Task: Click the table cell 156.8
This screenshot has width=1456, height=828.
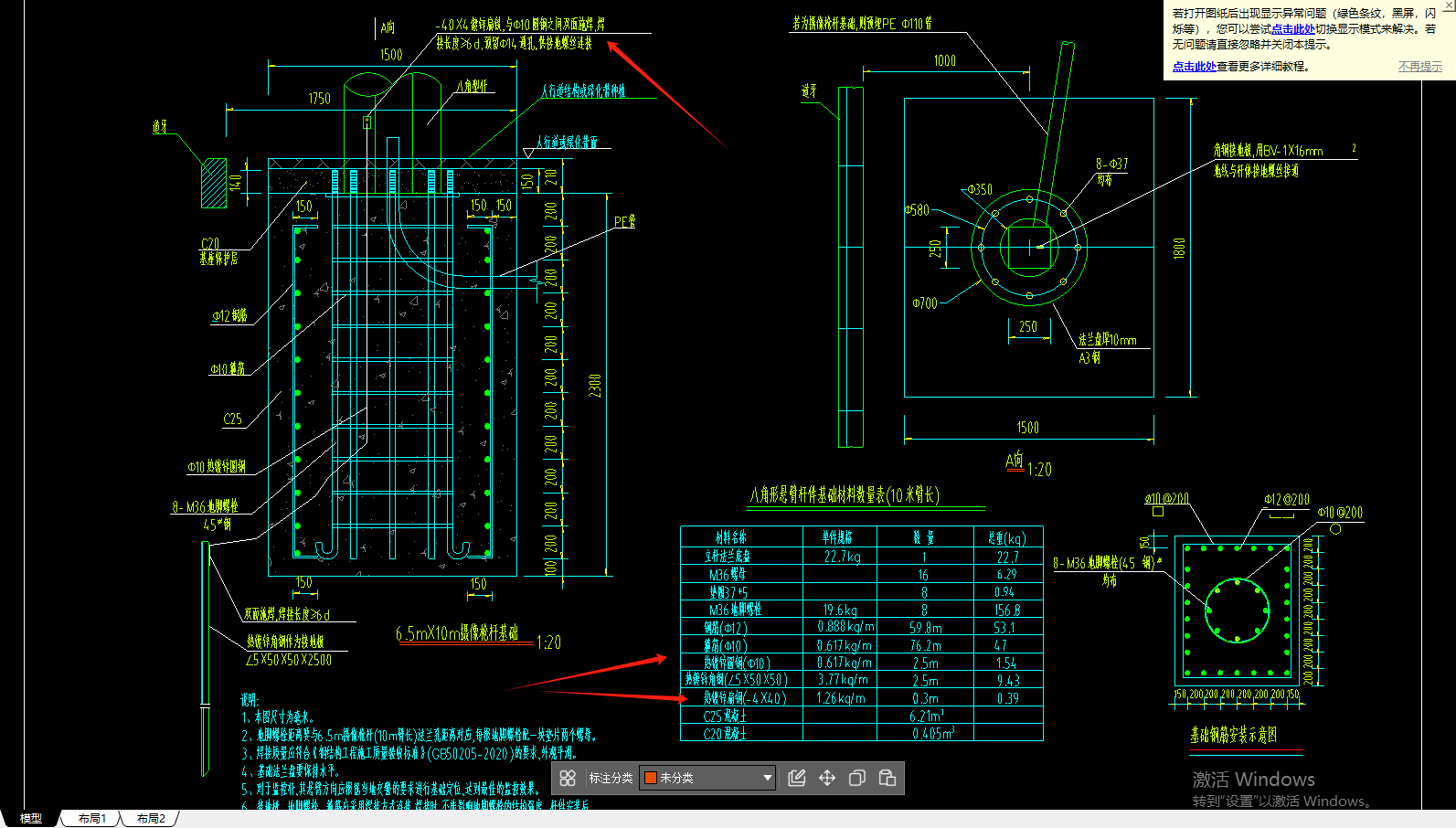Action: click(x=1007, y=610)
